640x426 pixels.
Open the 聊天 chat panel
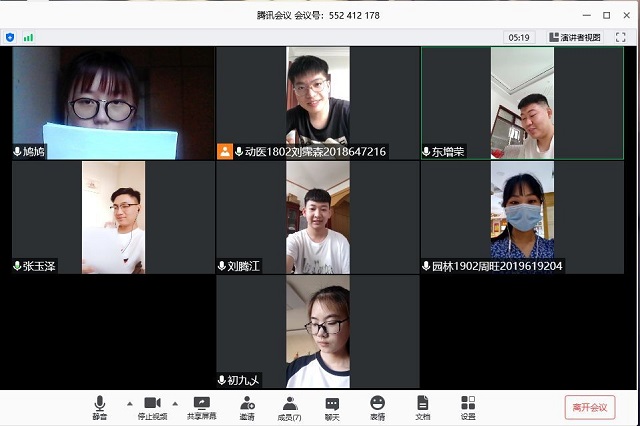(x=332, y=408)
